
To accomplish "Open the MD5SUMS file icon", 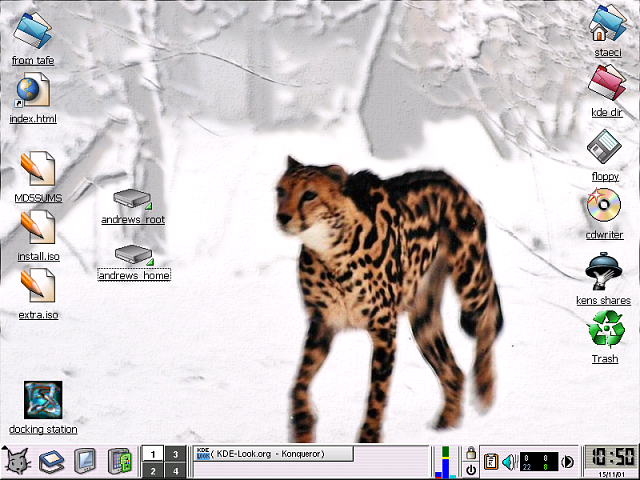I will click(x=38, y=169).
